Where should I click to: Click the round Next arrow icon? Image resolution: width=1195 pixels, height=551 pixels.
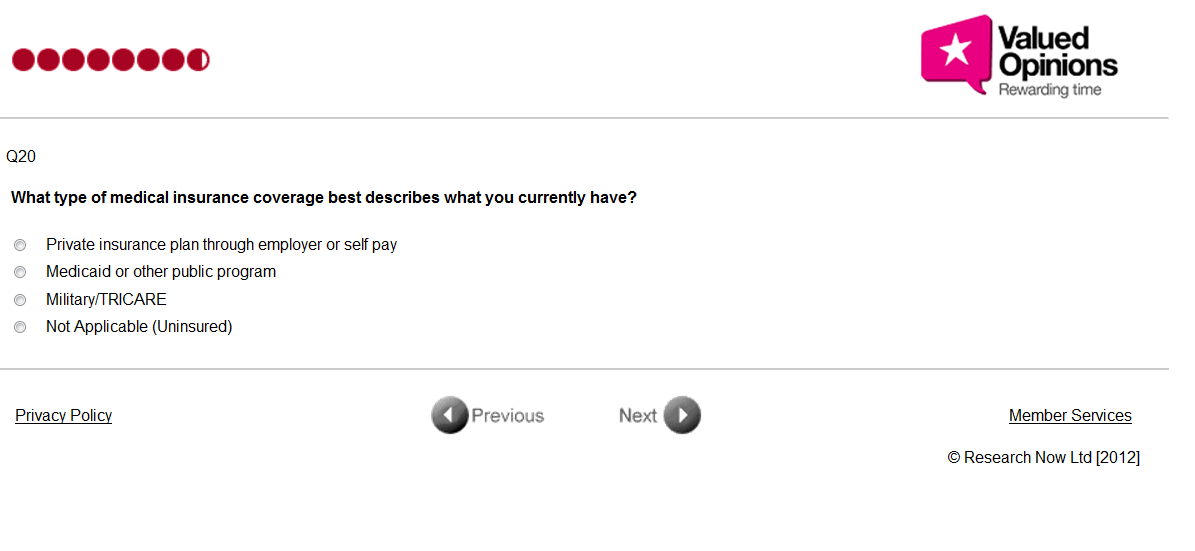click(x=683, y=415)
